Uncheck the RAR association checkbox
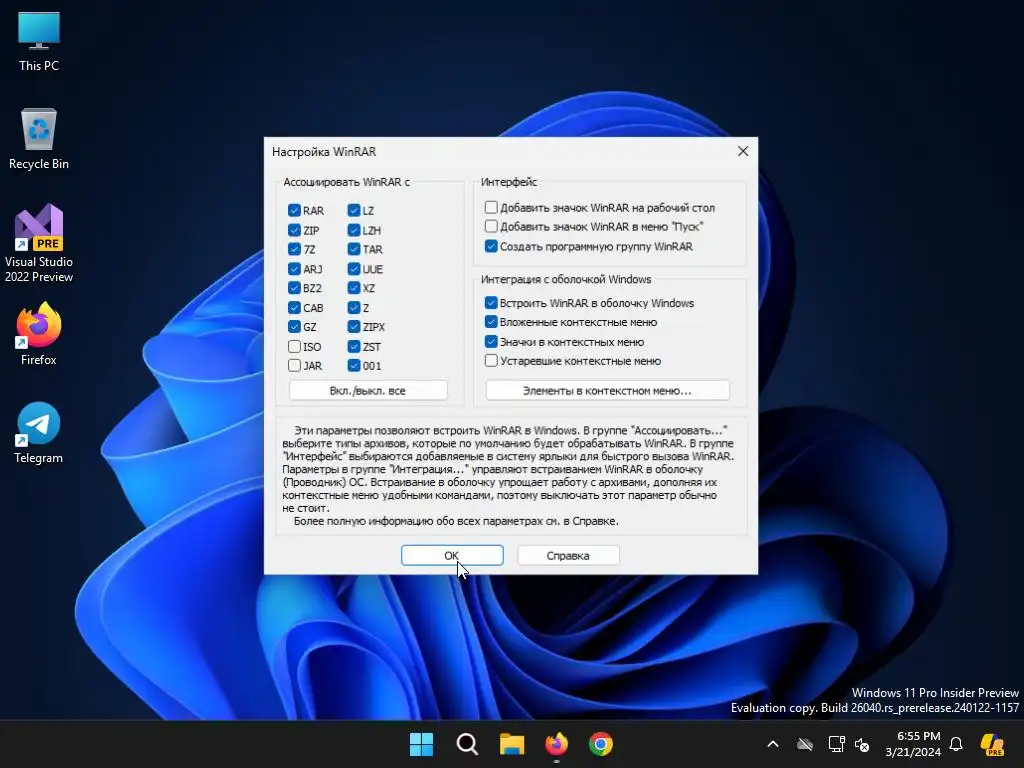This screenshot has height=768, width=1024. [x=294, y=210]
